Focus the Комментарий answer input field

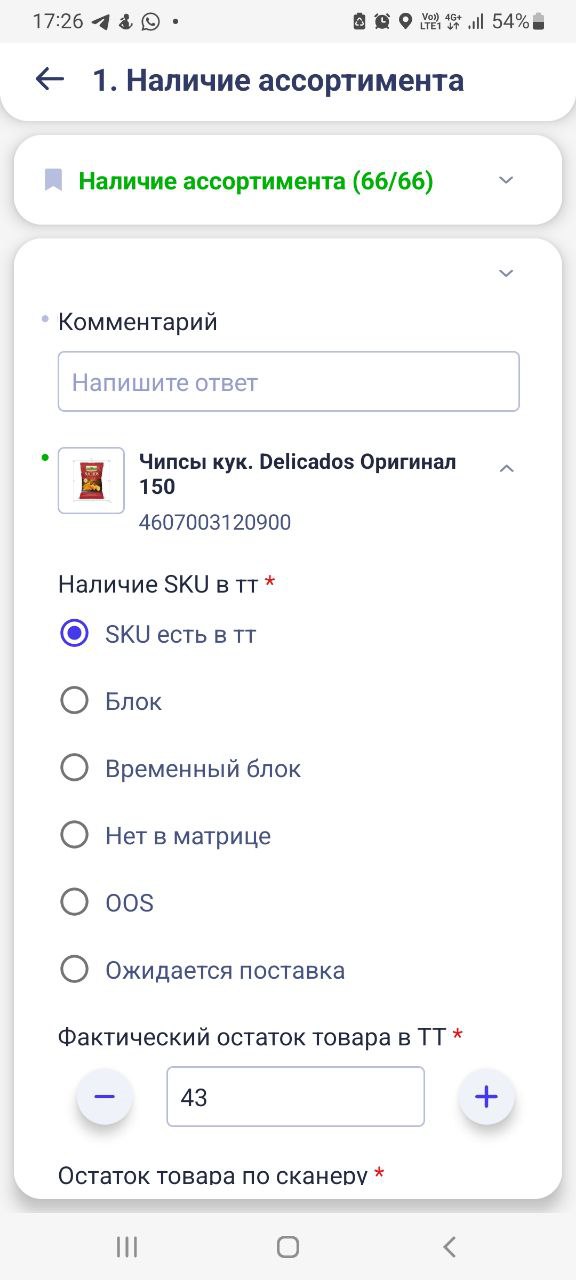coord(289,381)
